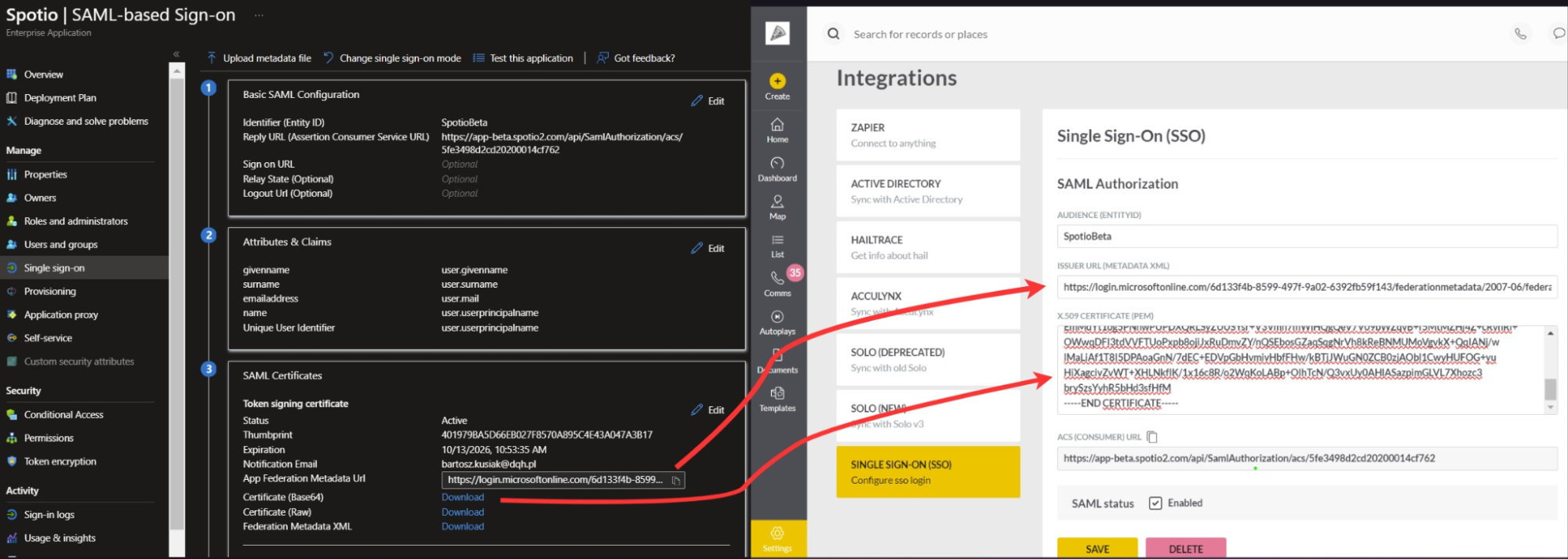The image size is (1568, 559).
Task: Click X.509 certificate text area
Action: (1301, 370)
